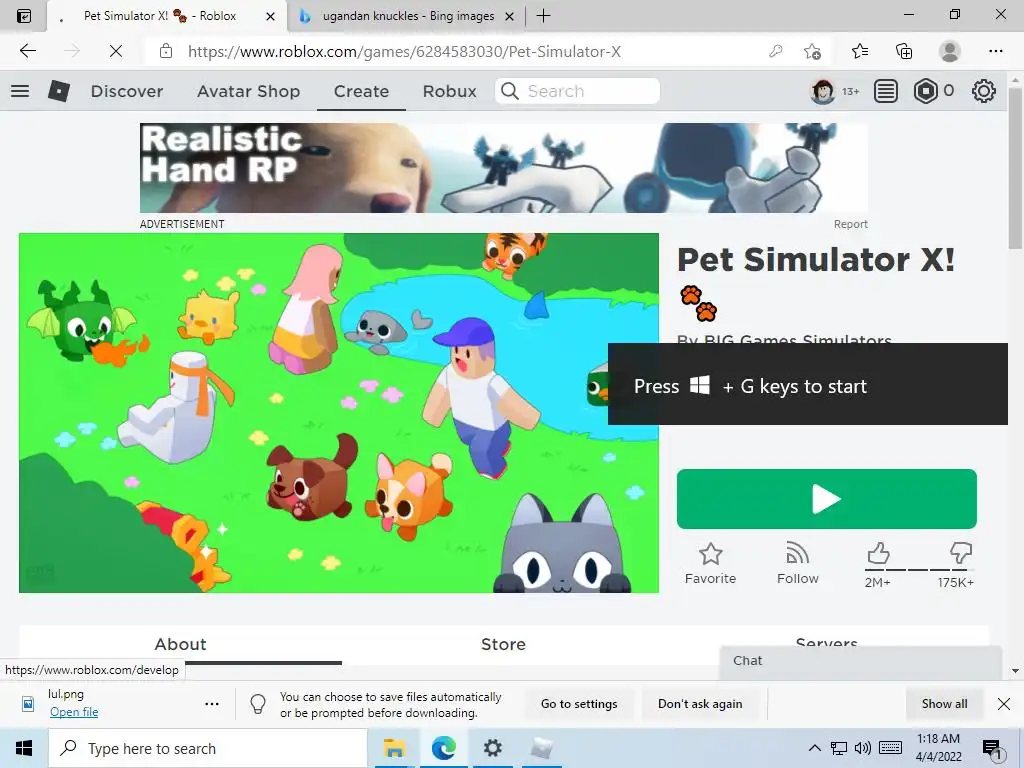Open the touch keyboard tray icon
The width and height of the screenshot is (1024, 768).
point(890,748)
